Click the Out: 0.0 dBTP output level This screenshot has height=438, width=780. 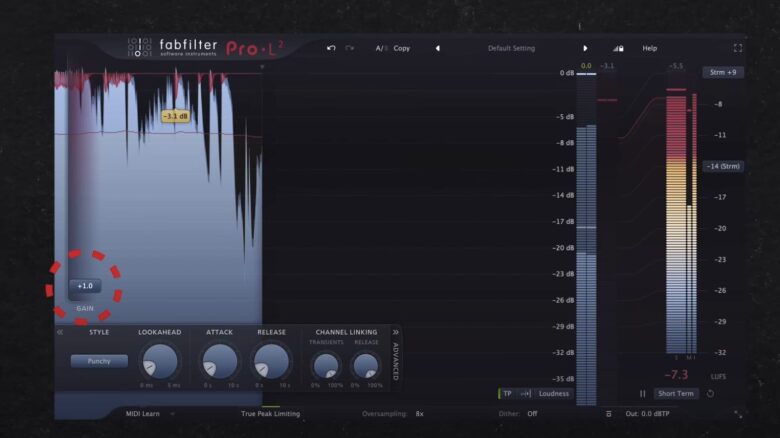point(648,414)
